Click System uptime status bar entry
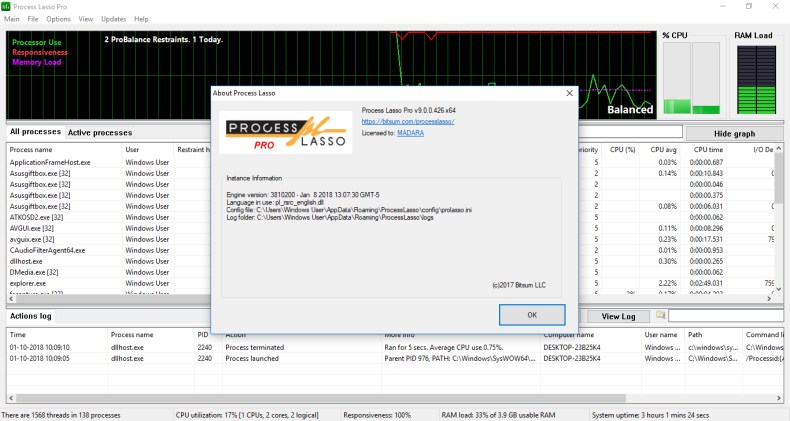This screenshot has width=790, height=421. [x=650, y=415]
